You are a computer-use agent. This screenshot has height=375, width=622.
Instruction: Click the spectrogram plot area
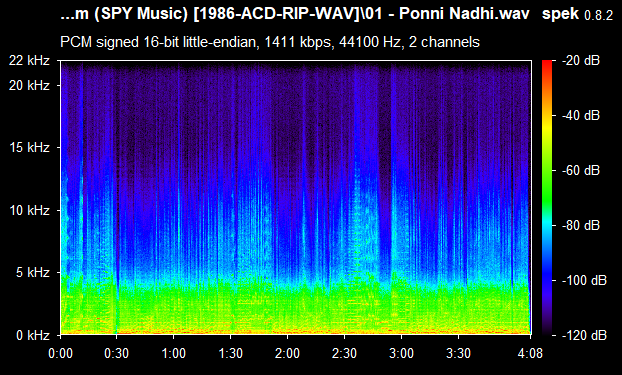click(296, 198)
